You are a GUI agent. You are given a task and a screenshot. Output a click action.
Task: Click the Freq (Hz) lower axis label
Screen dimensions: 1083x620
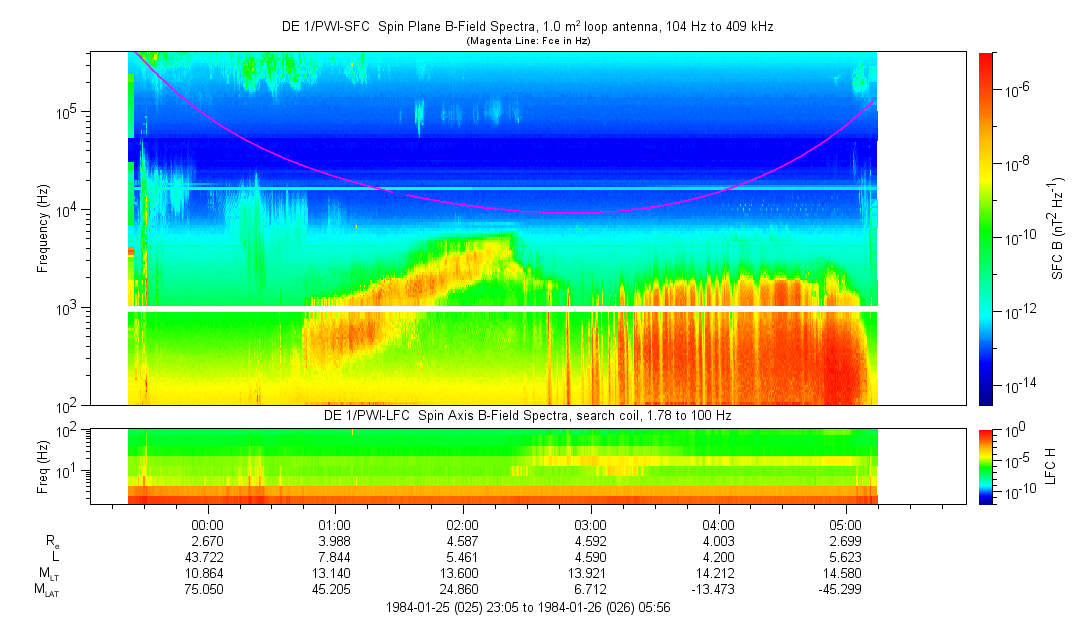[43, 465]
